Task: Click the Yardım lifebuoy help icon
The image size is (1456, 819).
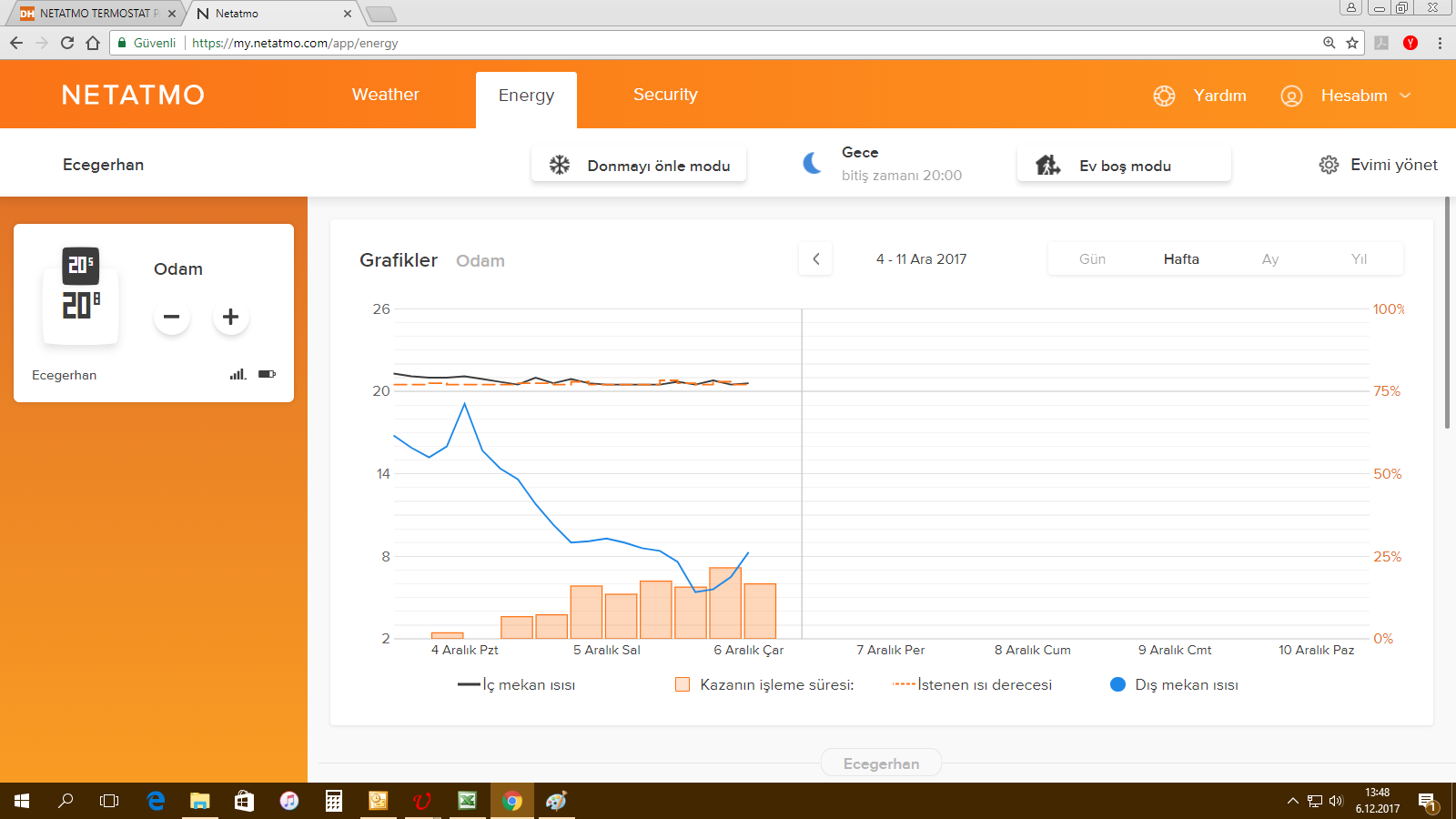Action: pyautogui.click(x=1164, y=96)
